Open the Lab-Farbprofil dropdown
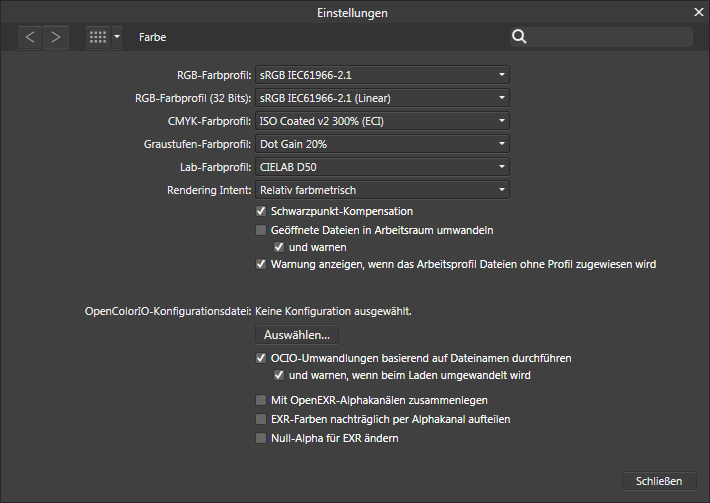The height and width of the screenshot is (503, 710). [x=382, y=167]
